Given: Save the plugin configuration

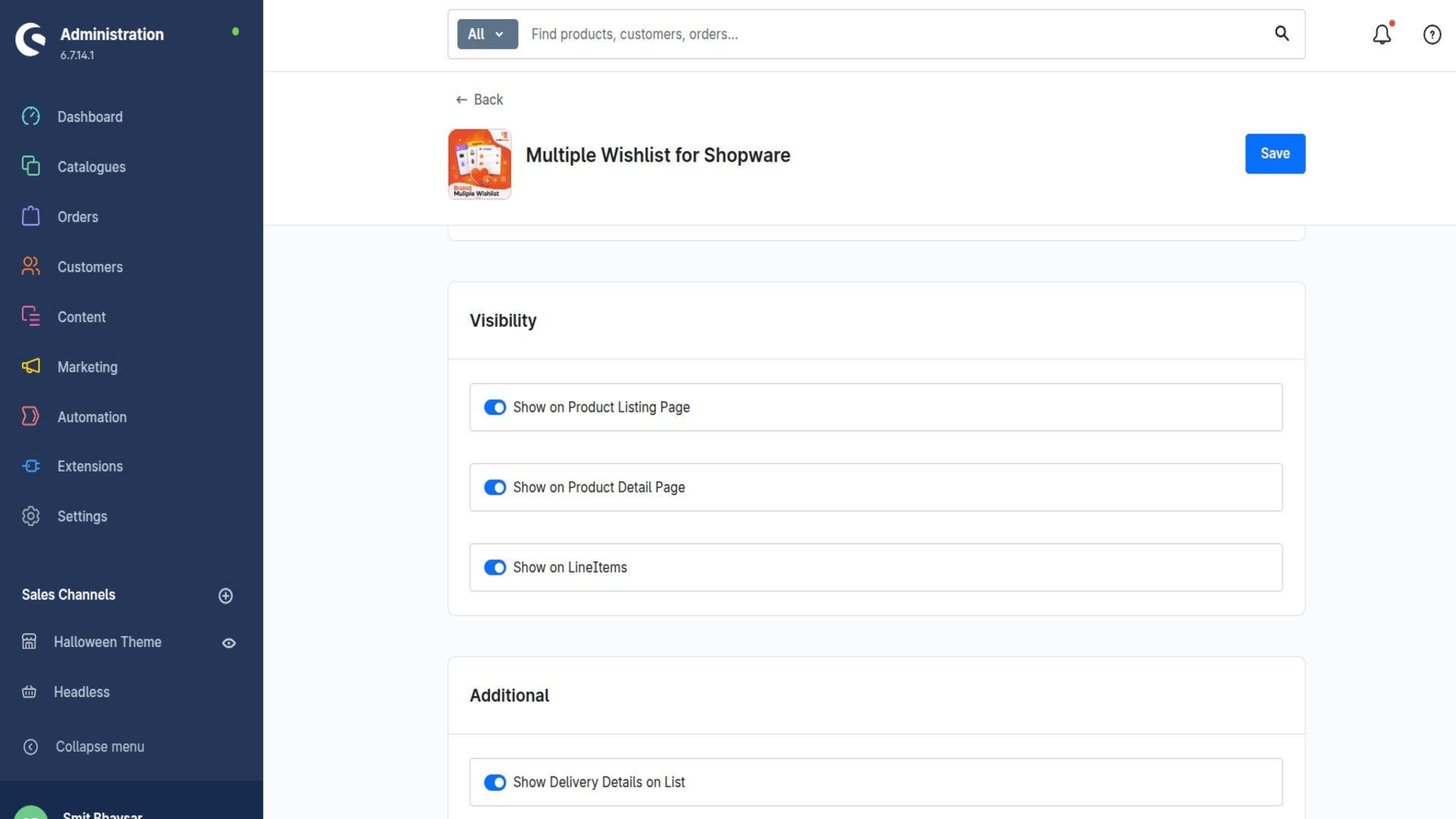Looking at the screenshot, I should [x=1275, y=154].
